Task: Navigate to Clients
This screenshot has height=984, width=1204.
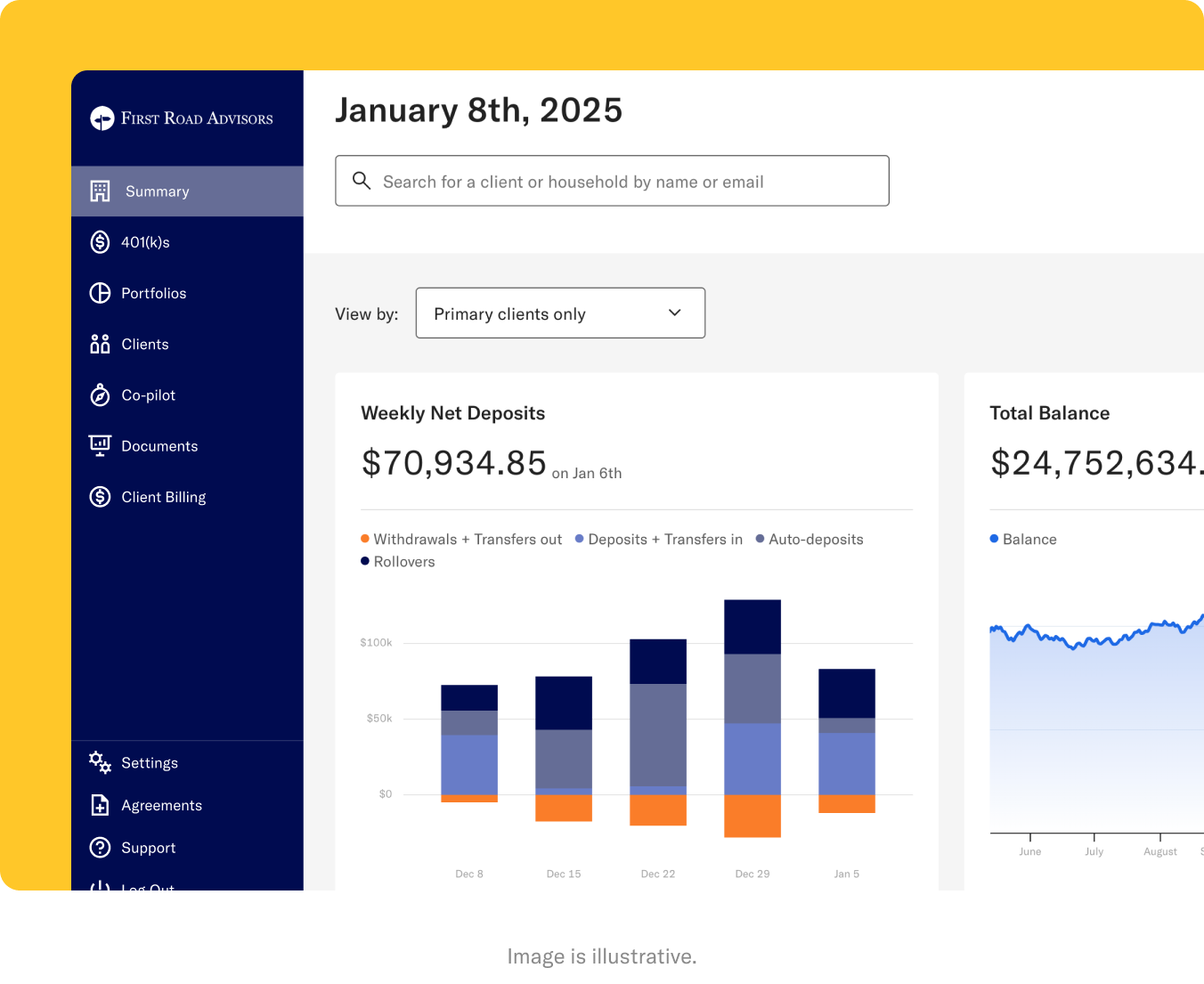Action: pyautogui.click(x=187, y=344)
